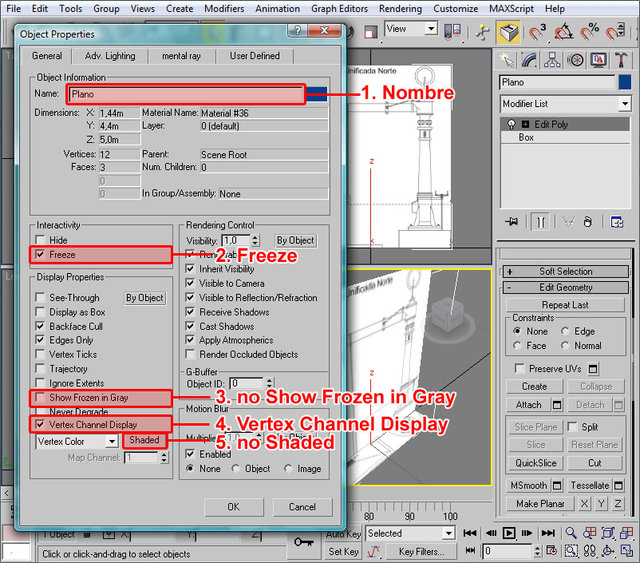Click the OK button in dialog

[233, 507]
